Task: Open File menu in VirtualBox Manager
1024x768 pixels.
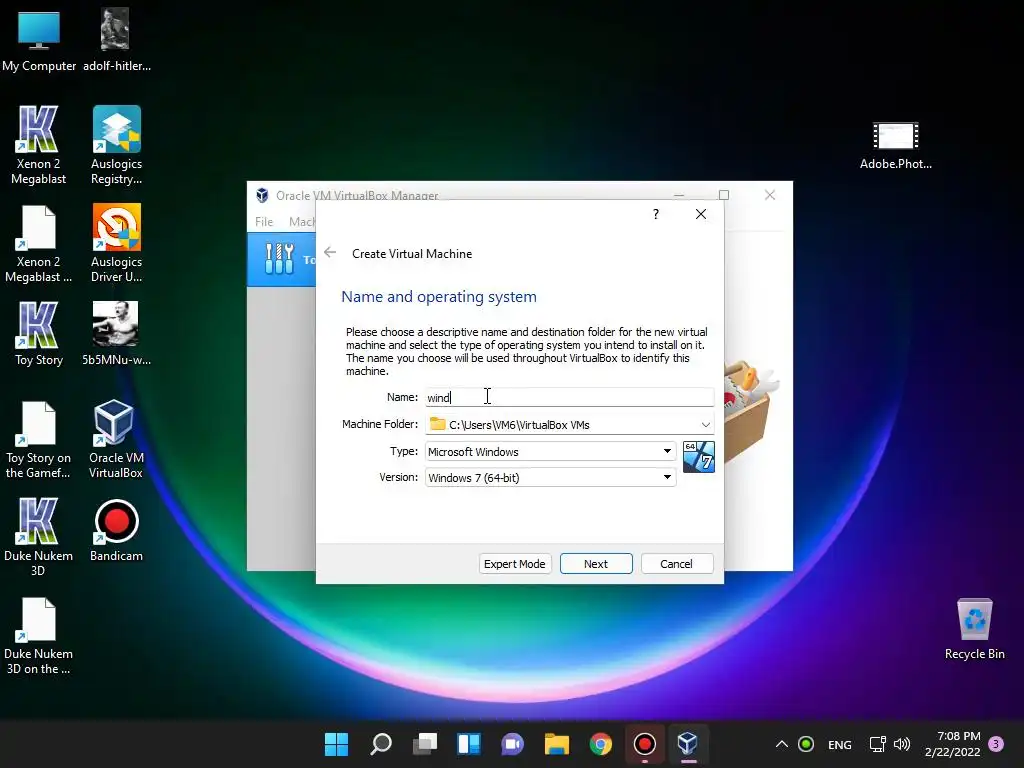Action: pyautogui.click(x=264, y=221)
